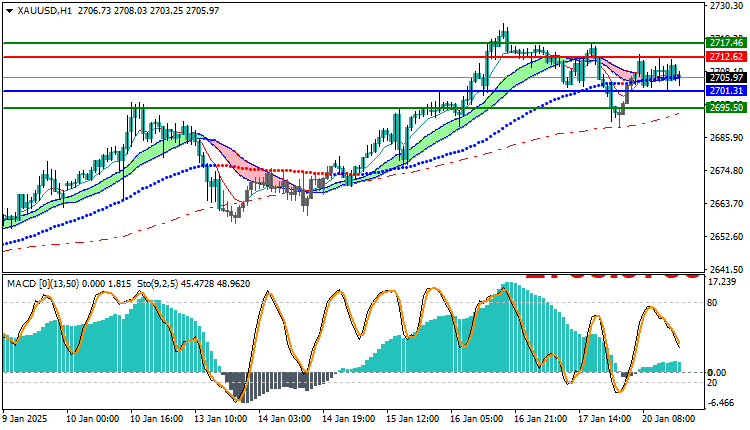Select the 20 Jan 08:00 time label
The width and height of the screenshot is (750, 430).
[x=669, y=419]
